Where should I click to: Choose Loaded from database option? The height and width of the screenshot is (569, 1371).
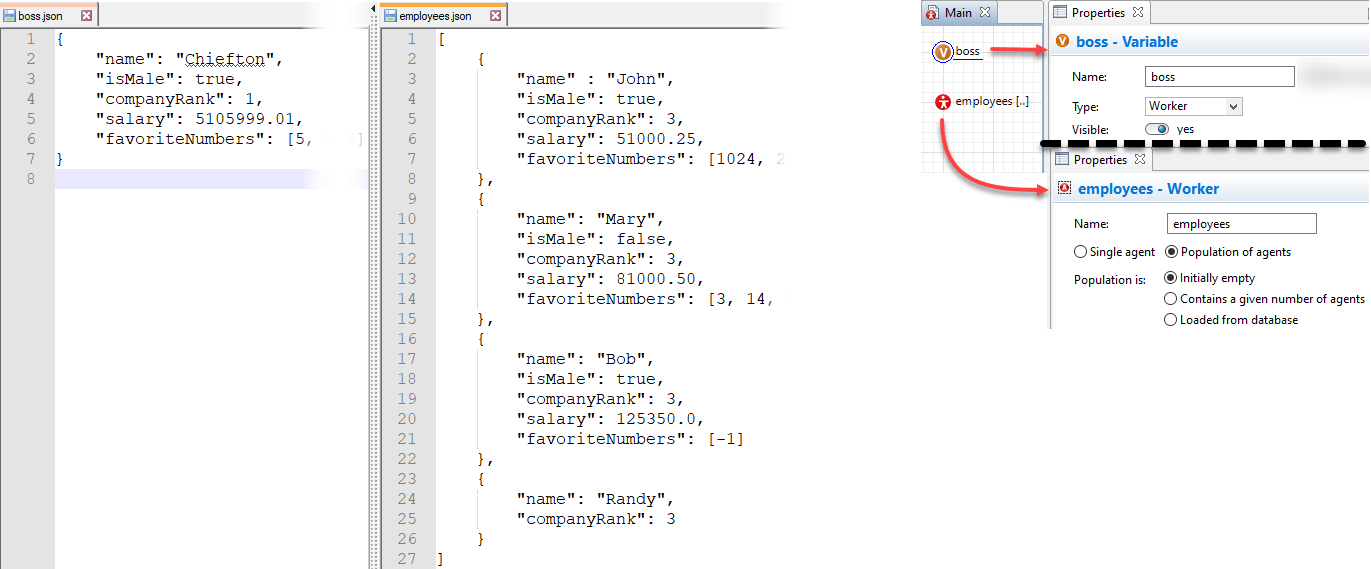point(1172,320)
